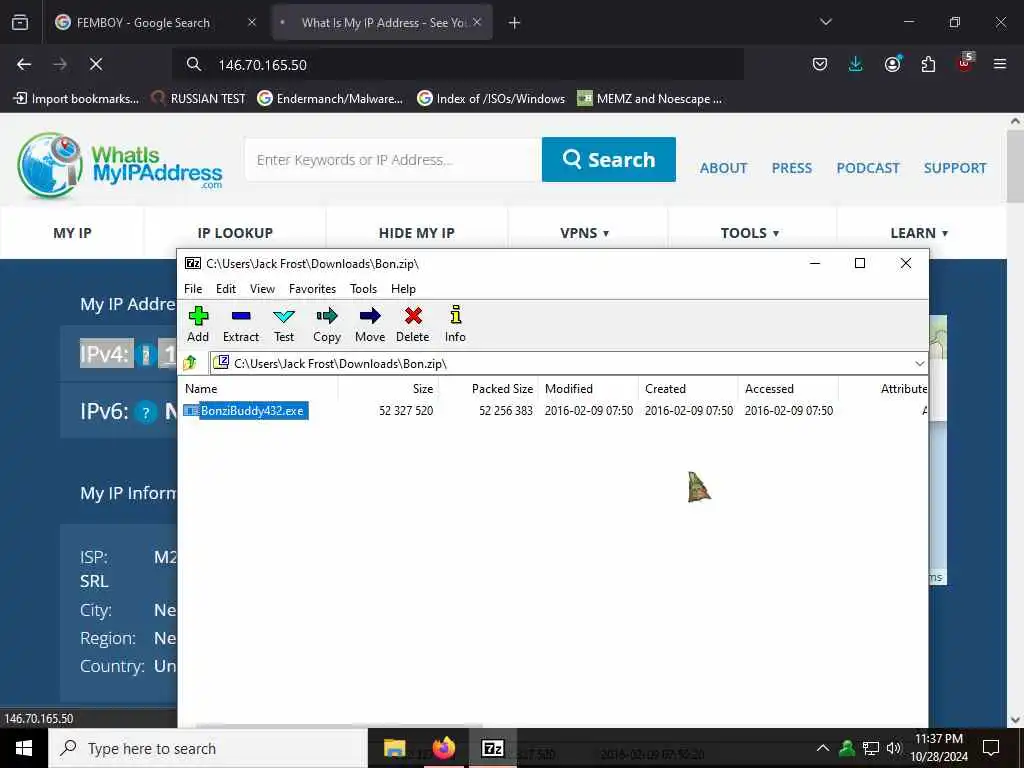This screenshot has height=768, width=1024.
Task: Open a new browser tab
Action: (514, 23)
